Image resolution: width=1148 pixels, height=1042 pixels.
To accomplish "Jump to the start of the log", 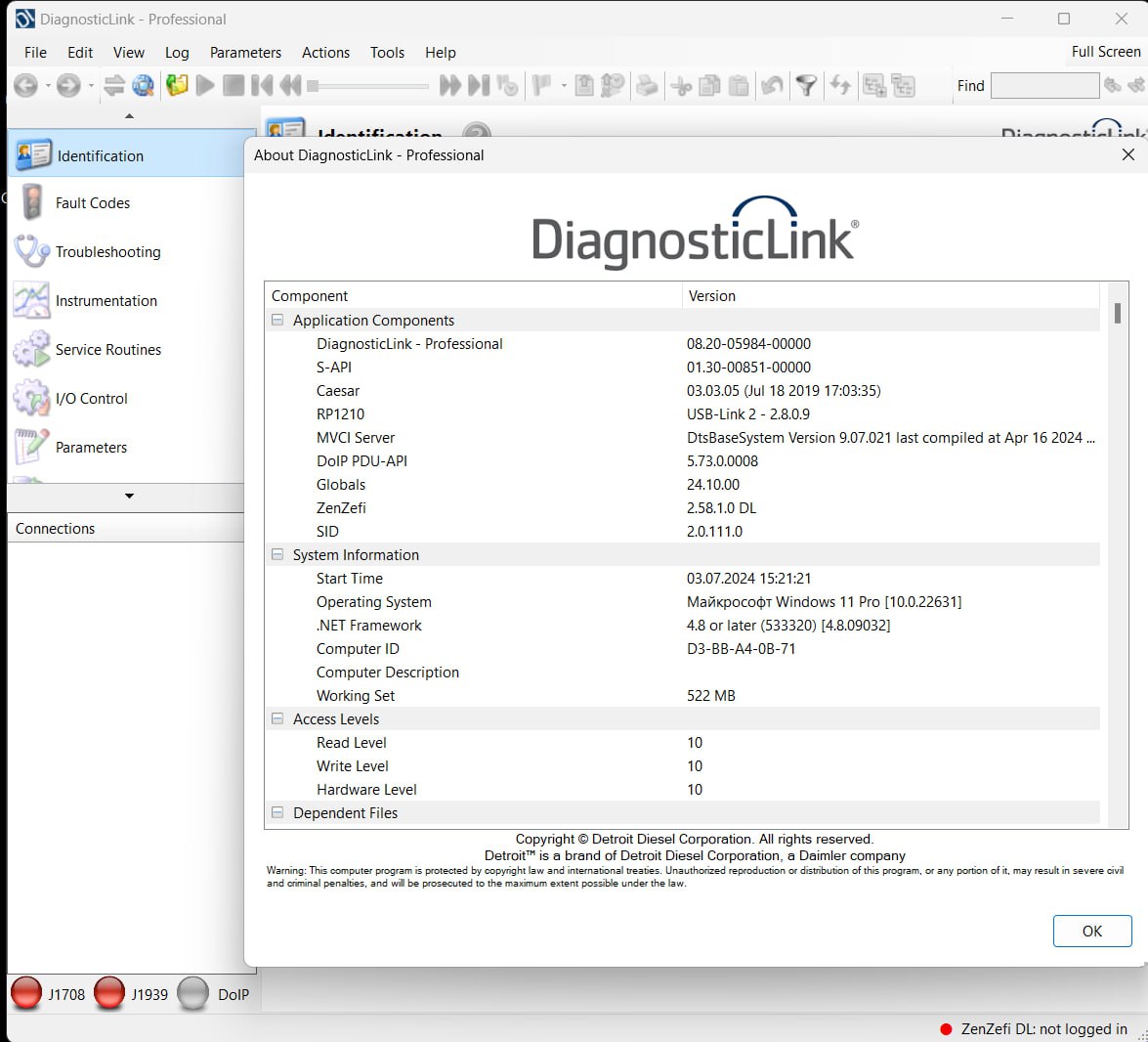I will coord(262,86).
